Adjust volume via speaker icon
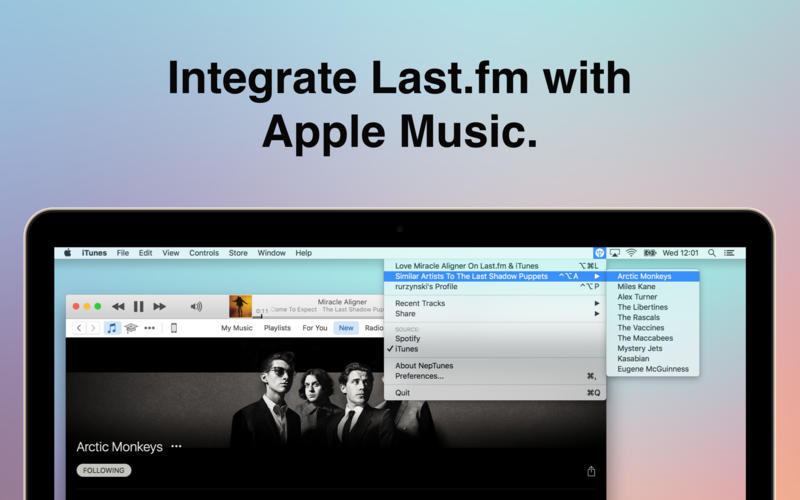 (196, 306)
